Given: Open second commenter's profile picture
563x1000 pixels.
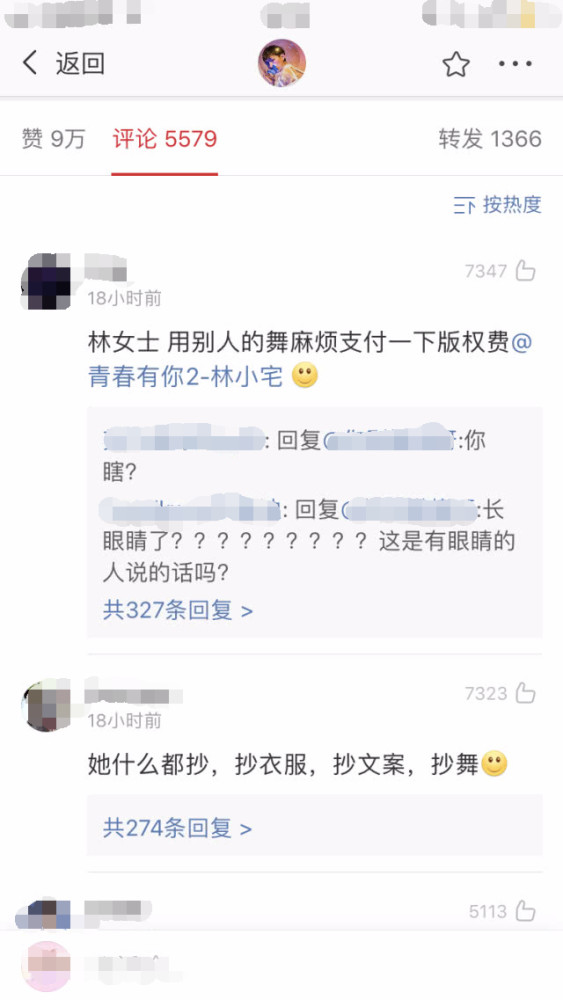Looking at the screenshot, I should tap(47, 705).
